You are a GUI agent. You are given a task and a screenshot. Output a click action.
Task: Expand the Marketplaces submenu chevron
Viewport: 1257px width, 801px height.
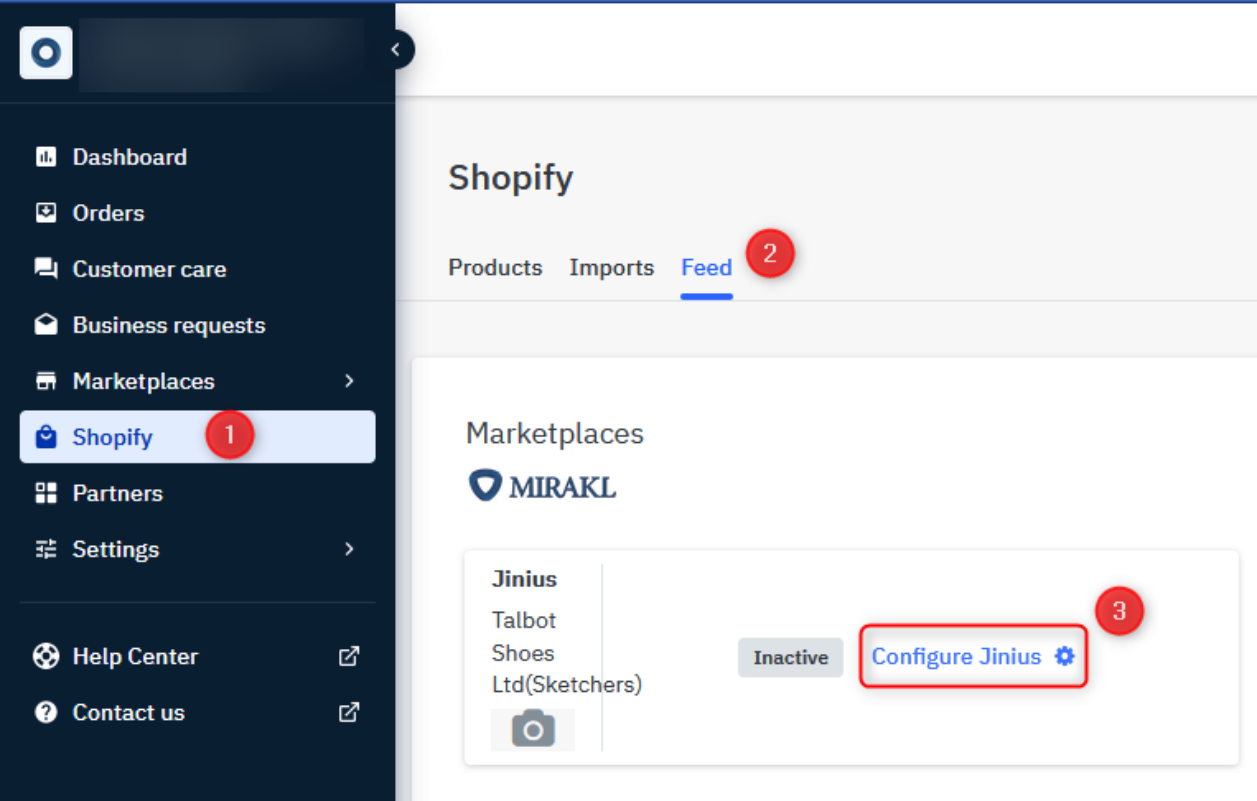(x=349, y=381)
